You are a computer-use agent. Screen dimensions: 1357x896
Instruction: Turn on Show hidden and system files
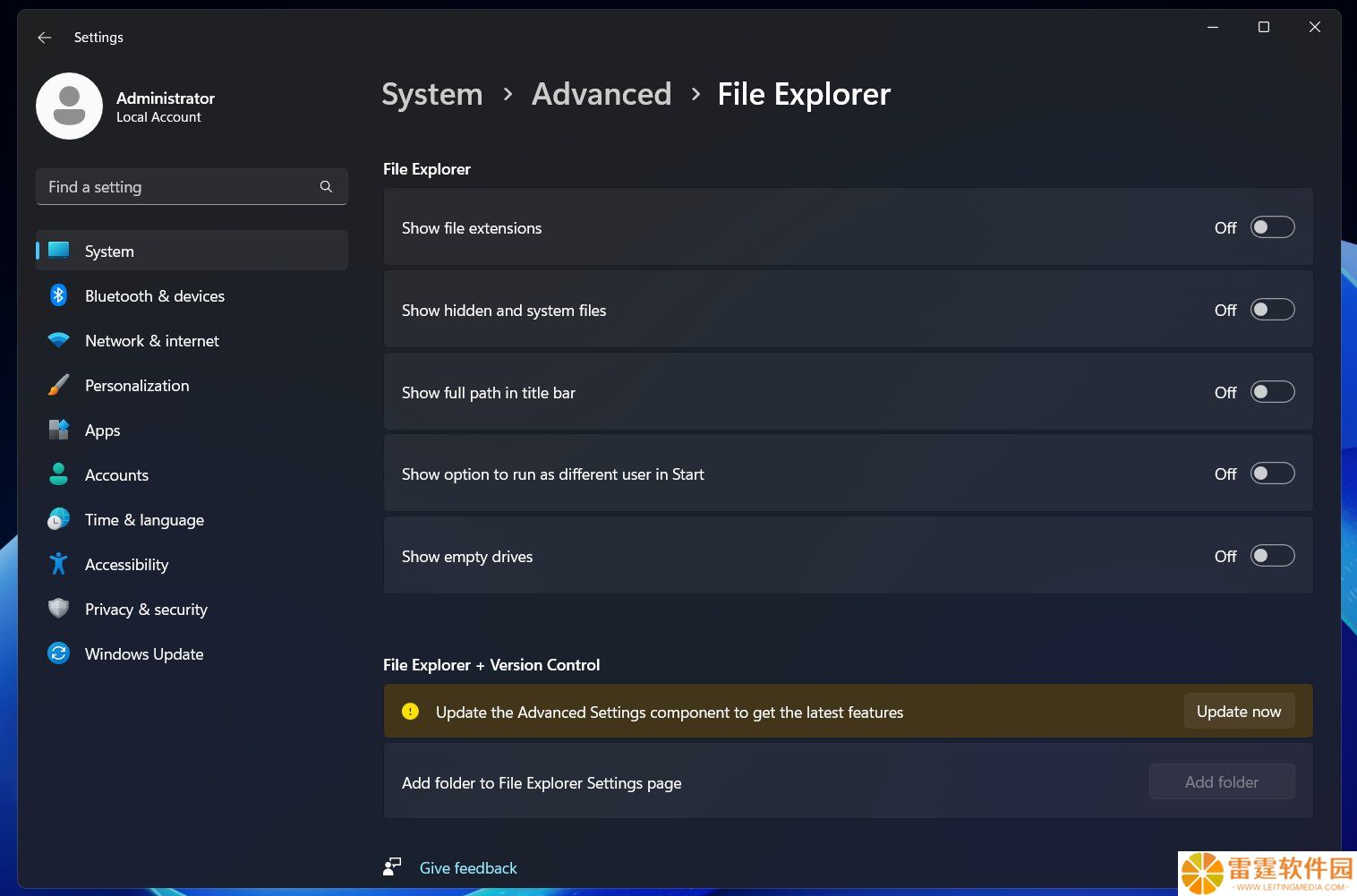pyautogui.click(x=1272, y=310)
